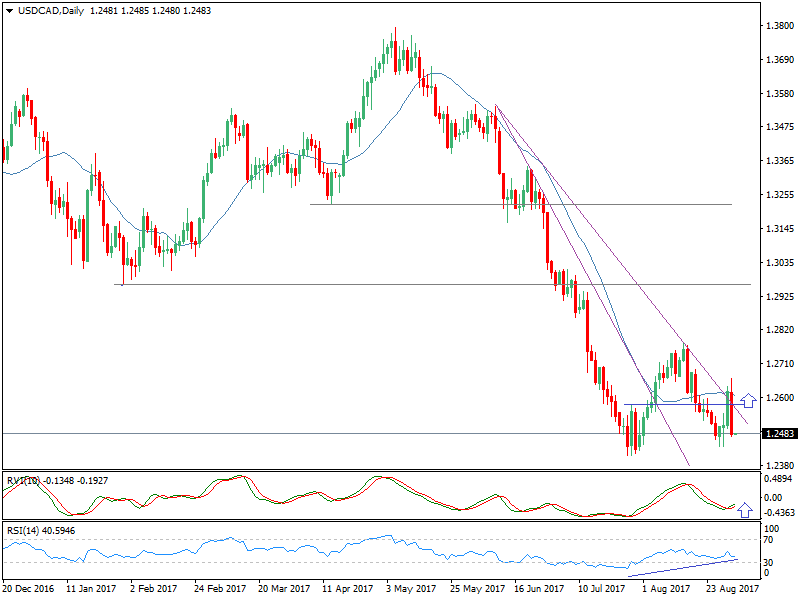Select the blue up-arrow near the 1.2600 level
The width and height of the screenshot is (800, 600).
746,398
